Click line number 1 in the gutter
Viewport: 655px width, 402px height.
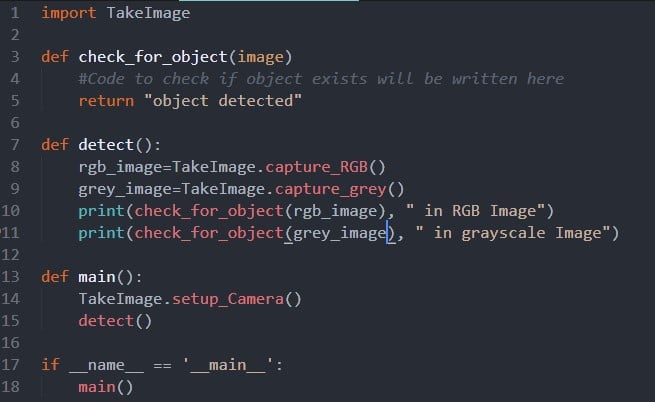[15, 13]
